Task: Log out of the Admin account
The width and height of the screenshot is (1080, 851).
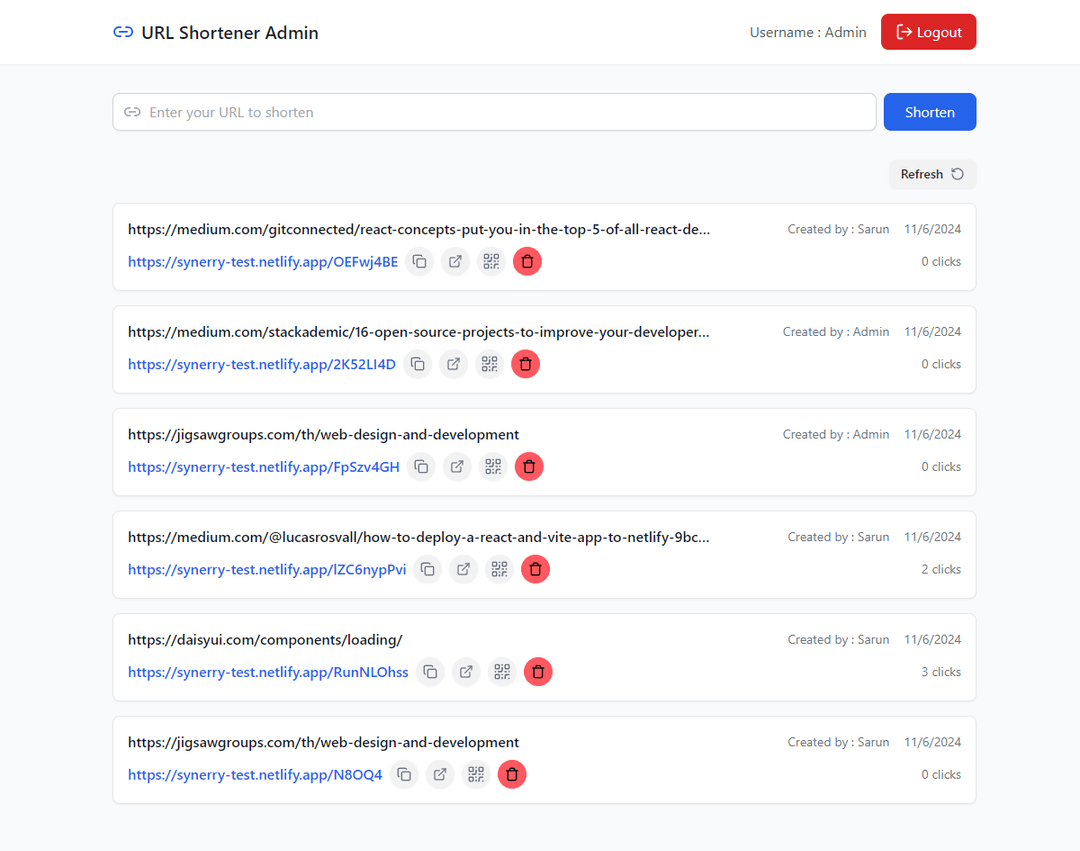Action: 928,32
